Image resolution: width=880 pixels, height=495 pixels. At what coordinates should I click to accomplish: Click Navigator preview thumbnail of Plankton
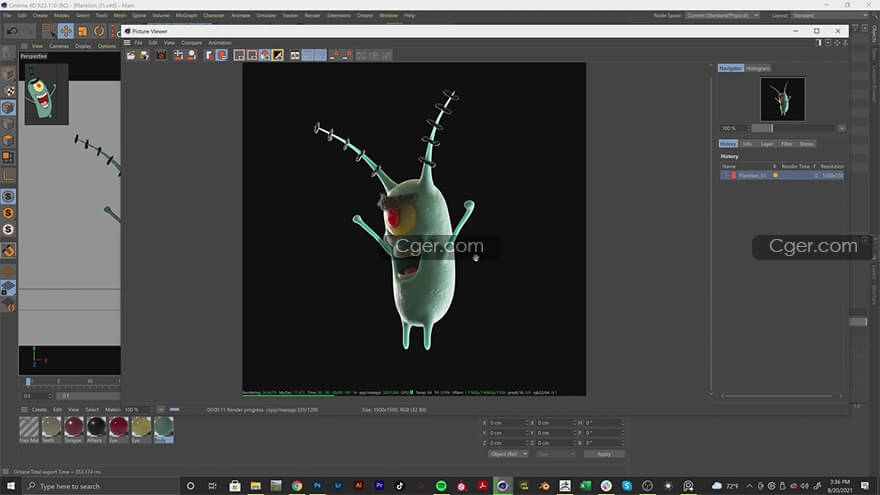pos(782,99)
